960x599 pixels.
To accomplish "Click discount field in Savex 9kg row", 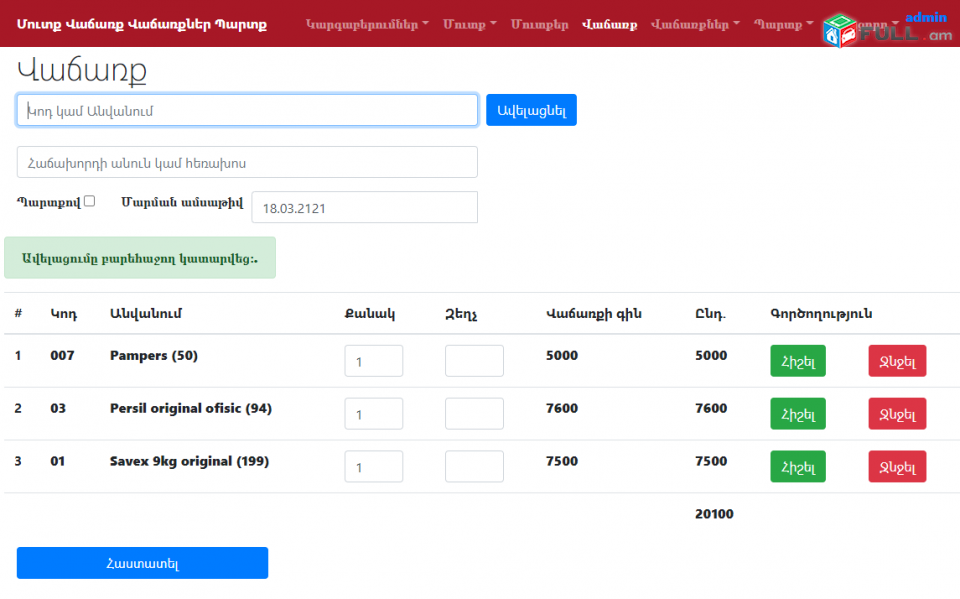I will point(474,467).
